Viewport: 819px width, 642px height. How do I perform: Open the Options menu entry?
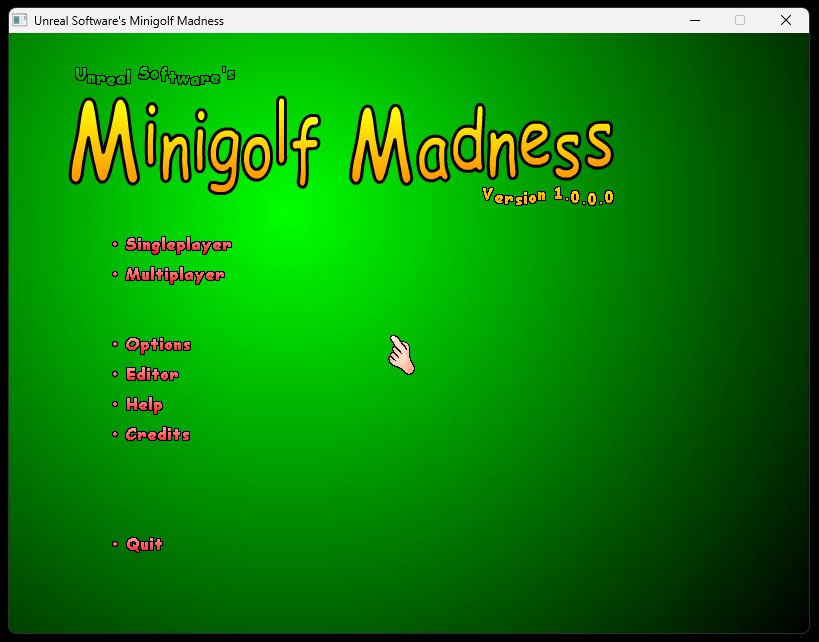(x=158, y=345)
